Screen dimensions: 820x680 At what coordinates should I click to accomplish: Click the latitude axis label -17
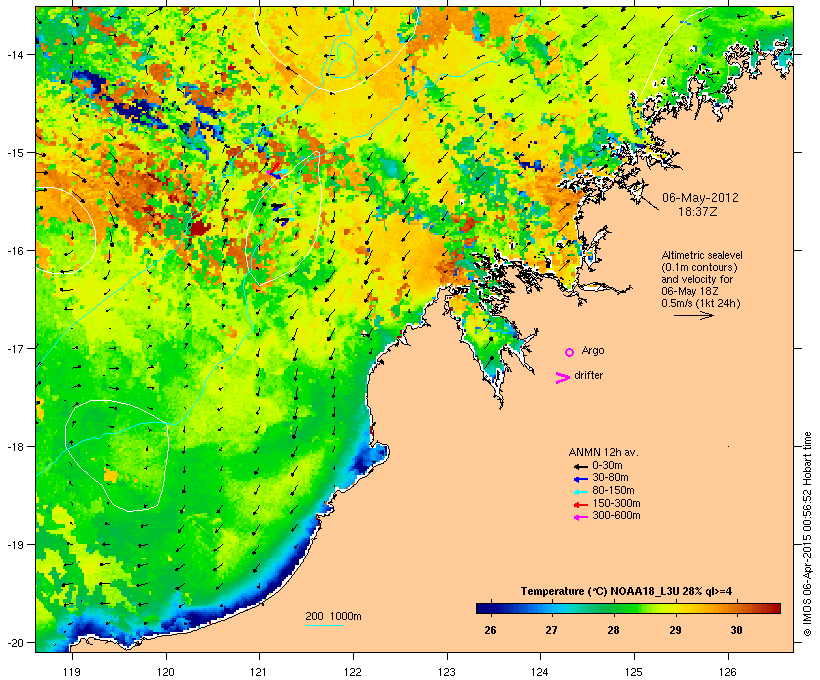[x=14, y=348]
